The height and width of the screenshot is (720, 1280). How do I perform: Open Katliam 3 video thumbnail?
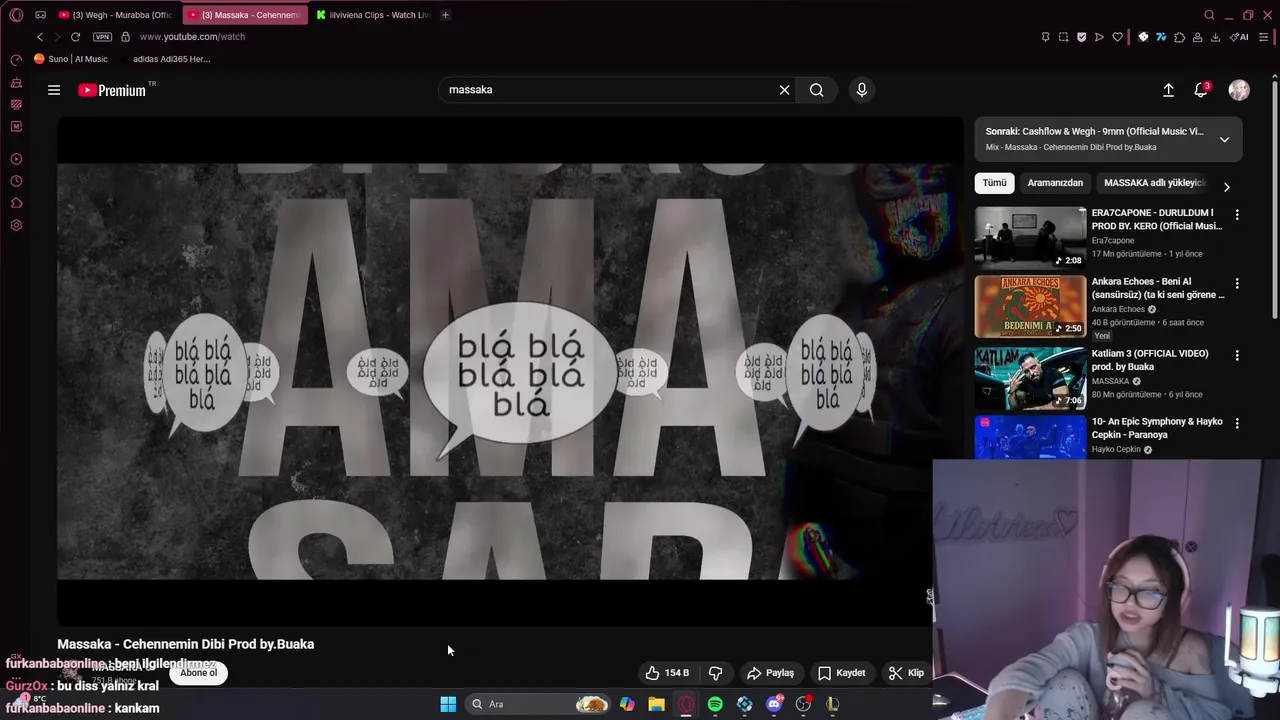(x=1030, y=378)
